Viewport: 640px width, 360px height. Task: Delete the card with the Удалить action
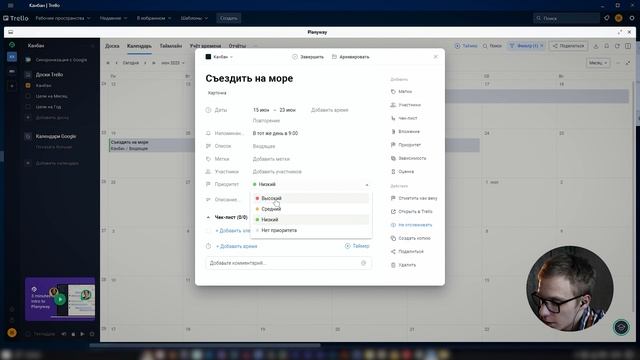[403, 265]
